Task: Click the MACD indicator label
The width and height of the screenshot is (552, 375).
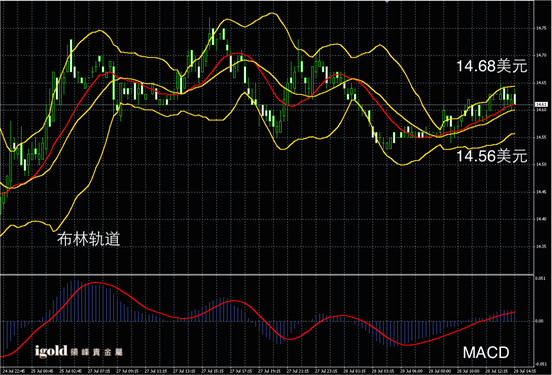Action: tap(486, 352)
